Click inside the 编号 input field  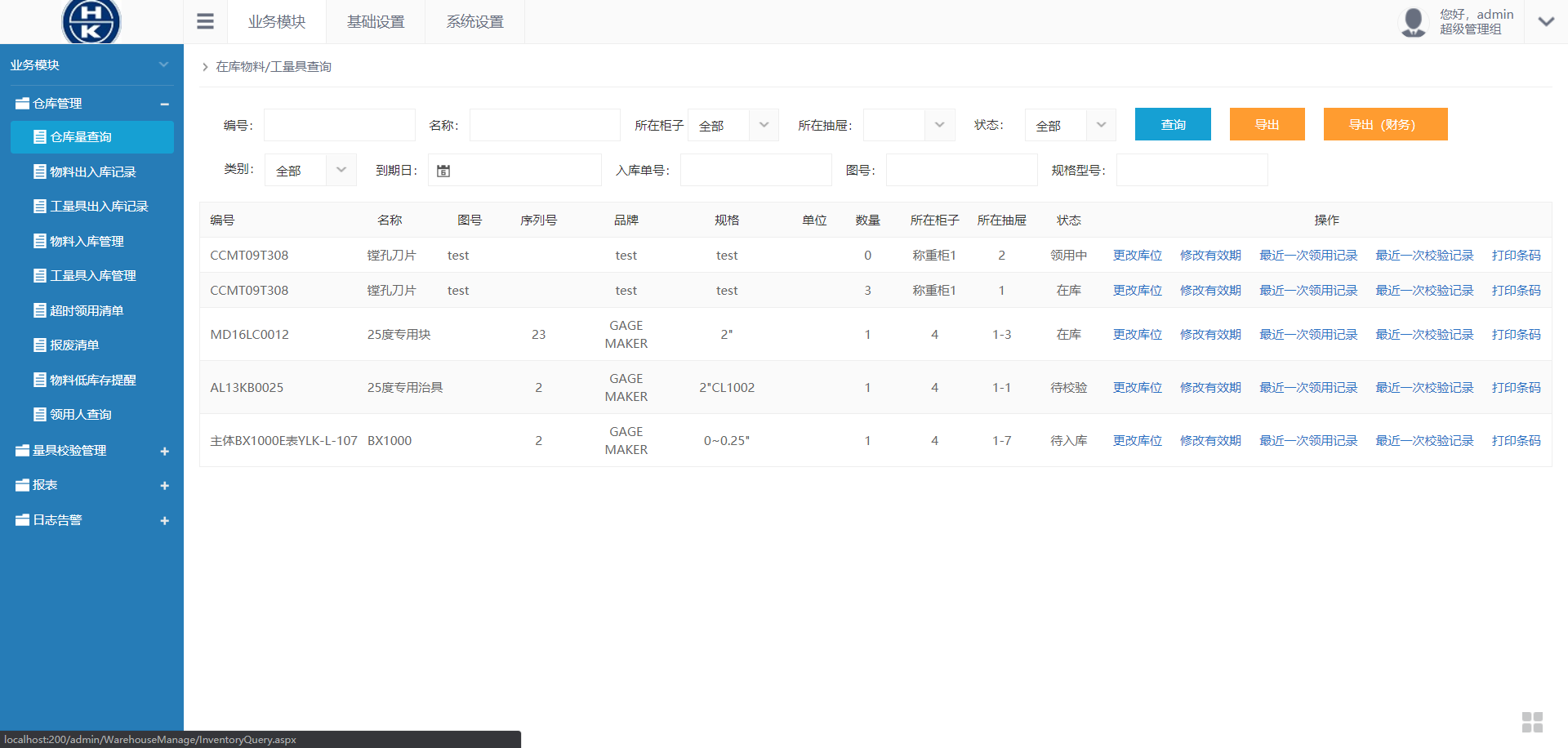339,124
